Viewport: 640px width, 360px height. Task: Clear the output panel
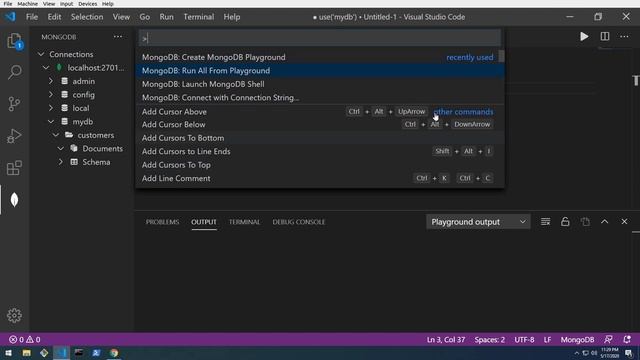point(545,222)
